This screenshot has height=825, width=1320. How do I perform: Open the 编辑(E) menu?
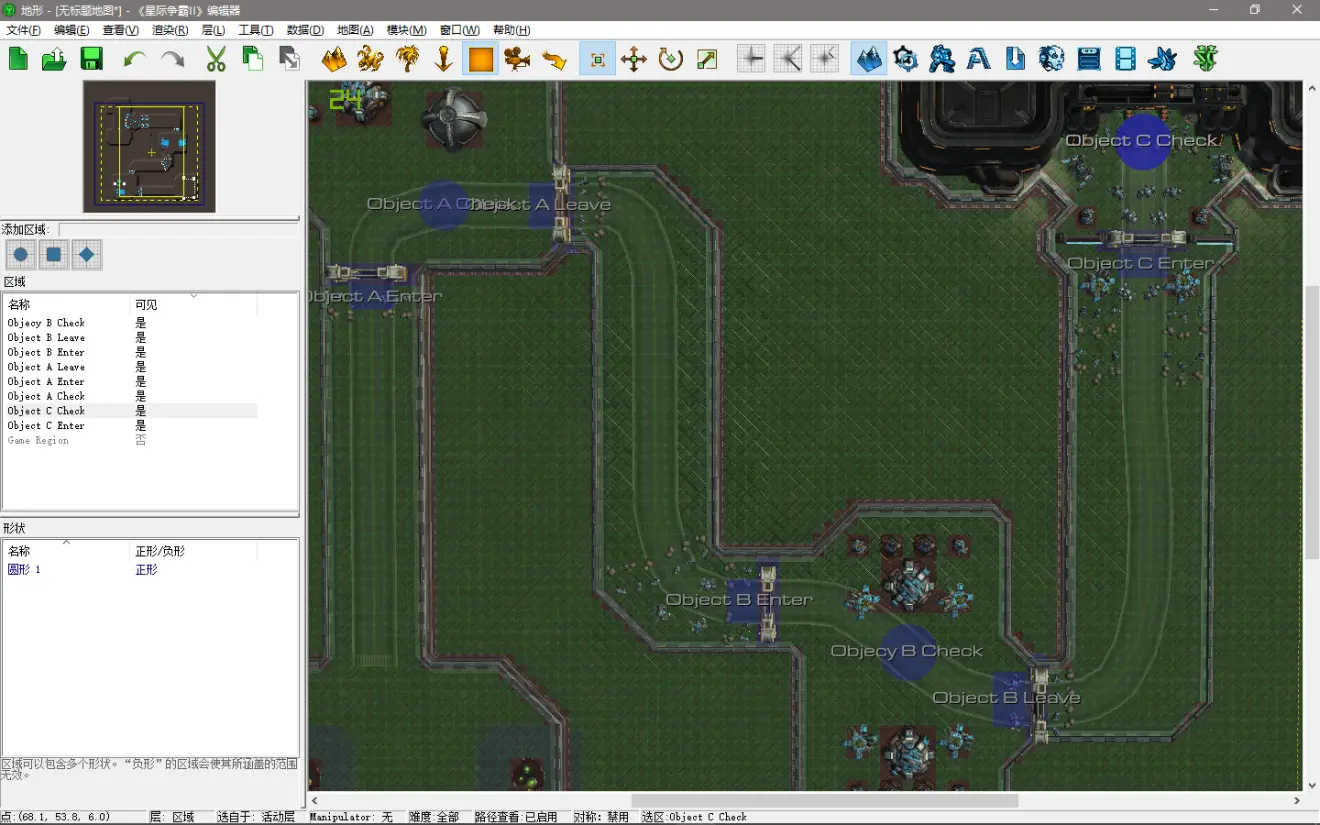click(x=72, y=30)
